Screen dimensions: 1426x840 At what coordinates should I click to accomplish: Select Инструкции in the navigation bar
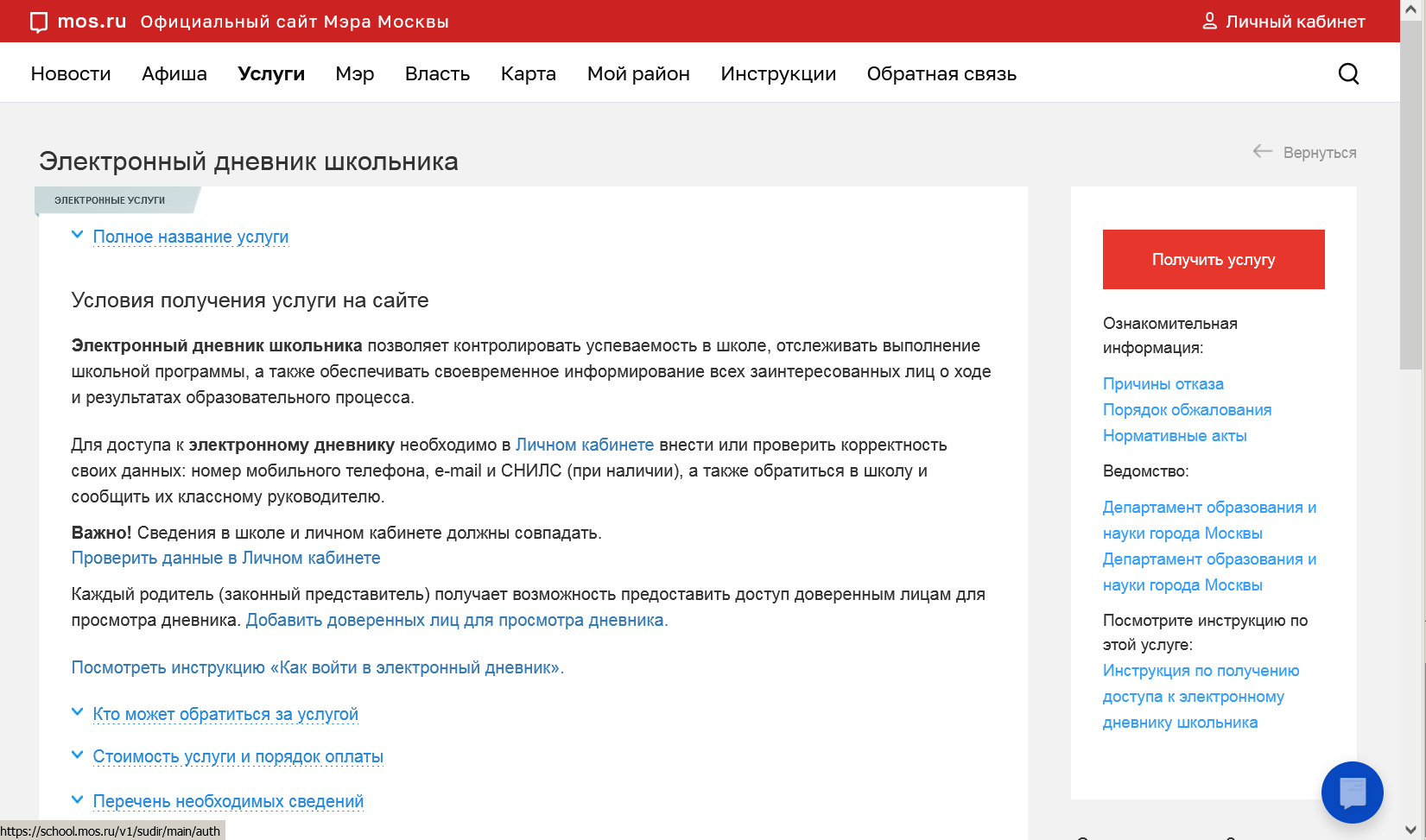tap(778, 74)
